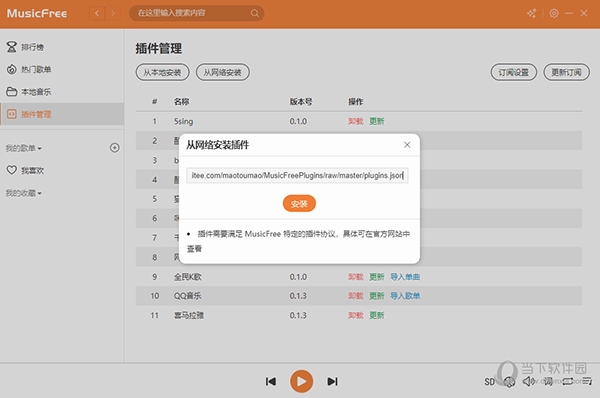600x398 pixels.
Task: Click 导入歌单 for QQ音乐
Action: click(x=405, y=296)
